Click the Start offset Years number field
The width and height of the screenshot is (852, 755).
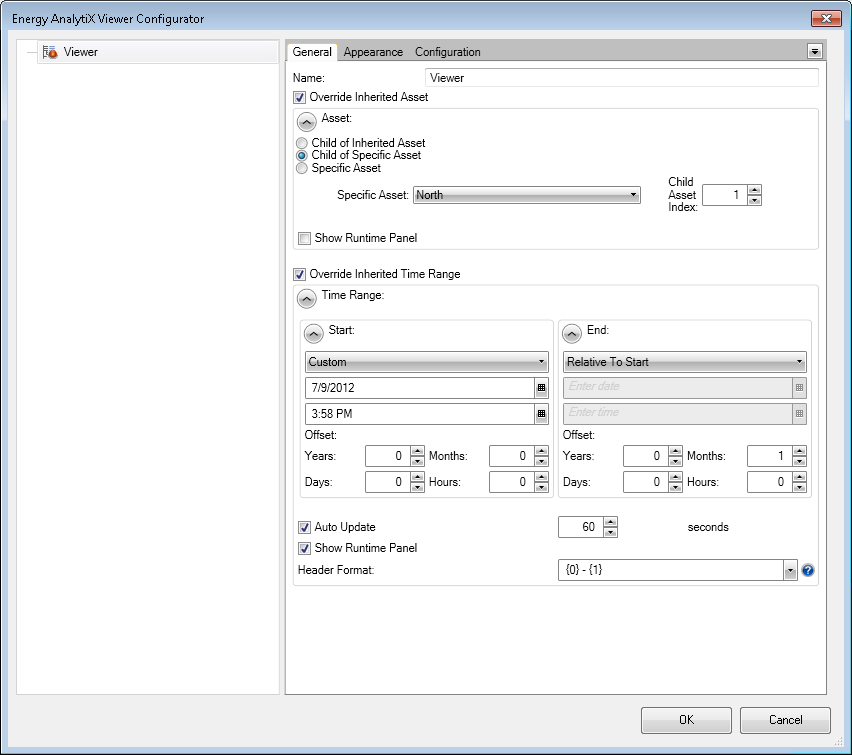click(x=388, y=456)
